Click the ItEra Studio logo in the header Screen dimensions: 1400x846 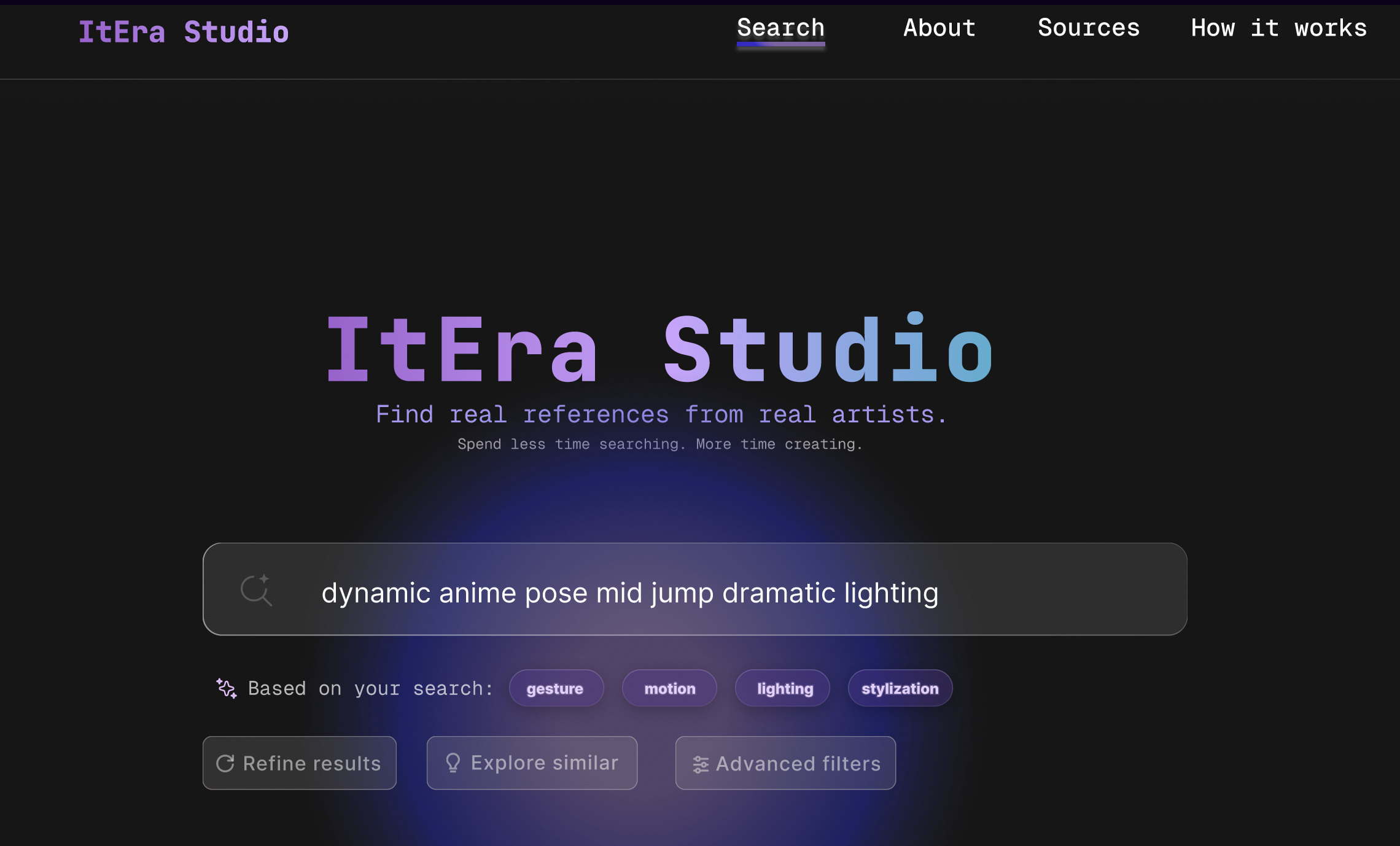tap(183, 30)
